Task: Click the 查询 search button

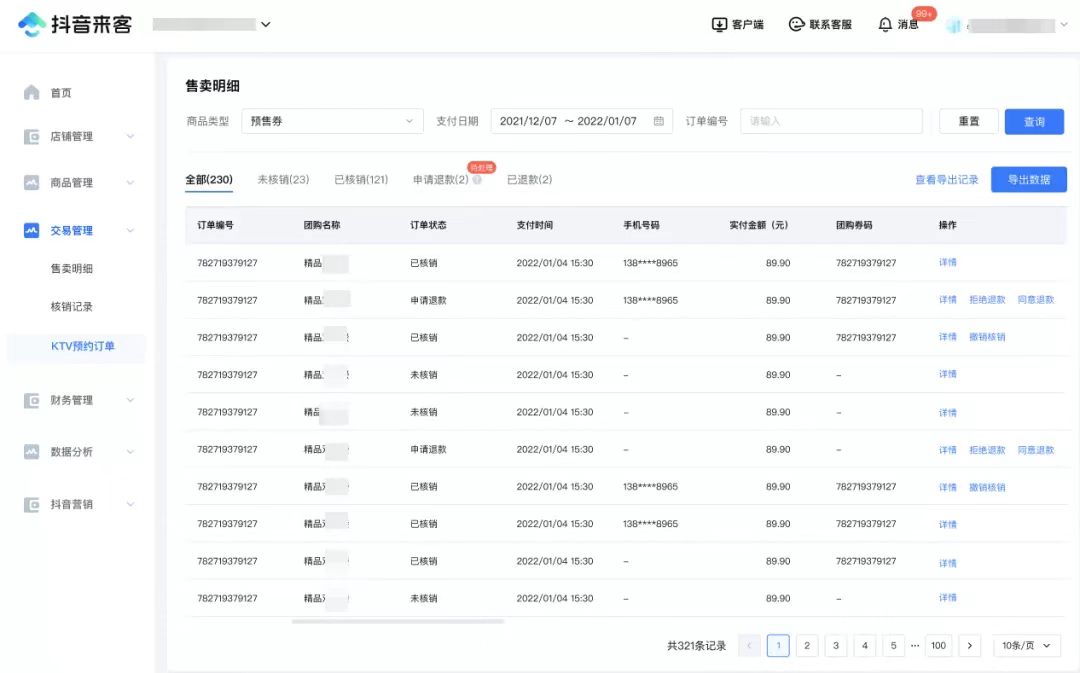Action: pos(1034,120)
